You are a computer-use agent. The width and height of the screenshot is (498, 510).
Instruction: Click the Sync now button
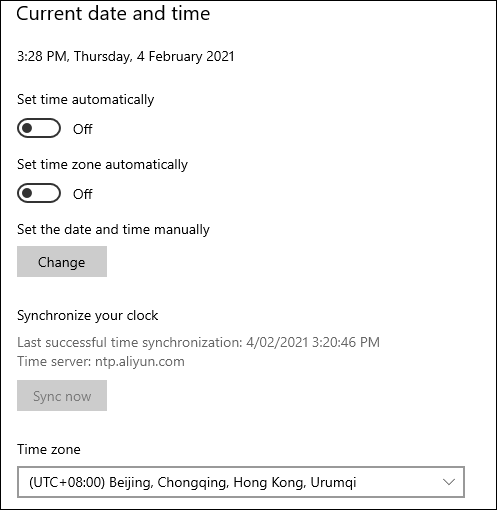62,396
